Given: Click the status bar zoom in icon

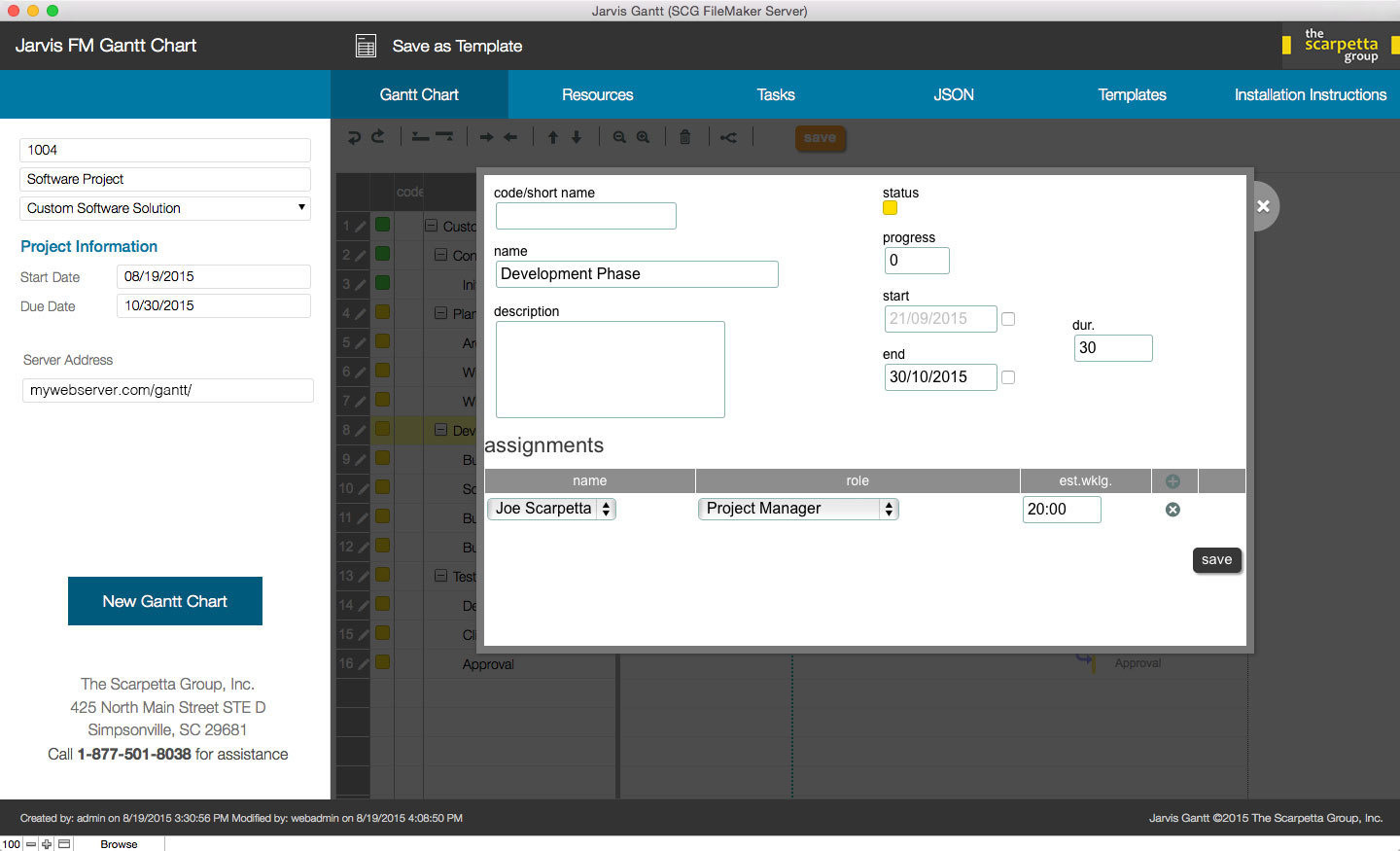Looking at the screenshot, I should pyautogui.click(x=47, y=844).
